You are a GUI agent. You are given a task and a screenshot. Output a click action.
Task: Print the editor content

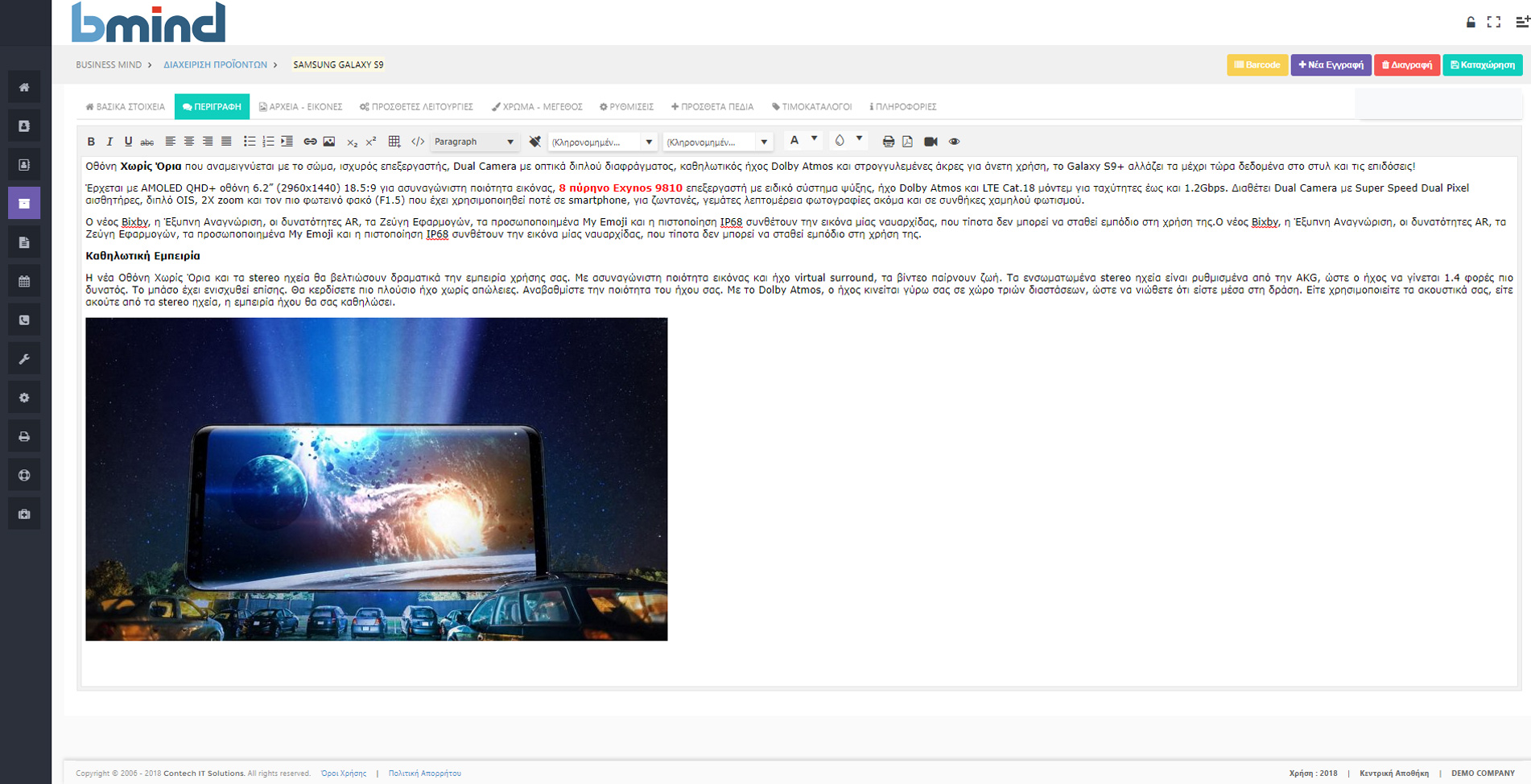point(888,142)
